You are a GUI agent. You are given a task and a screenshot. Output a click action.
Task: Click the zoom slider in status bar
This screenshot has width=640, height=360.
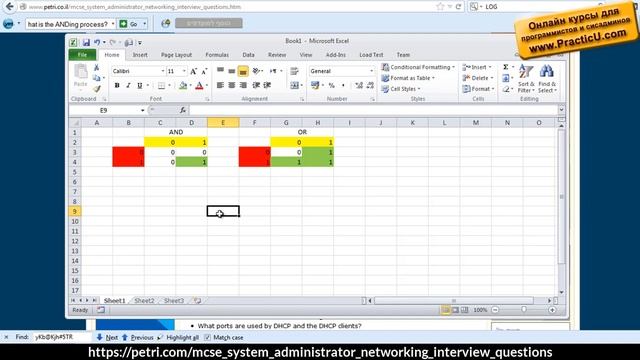(524, 310)
